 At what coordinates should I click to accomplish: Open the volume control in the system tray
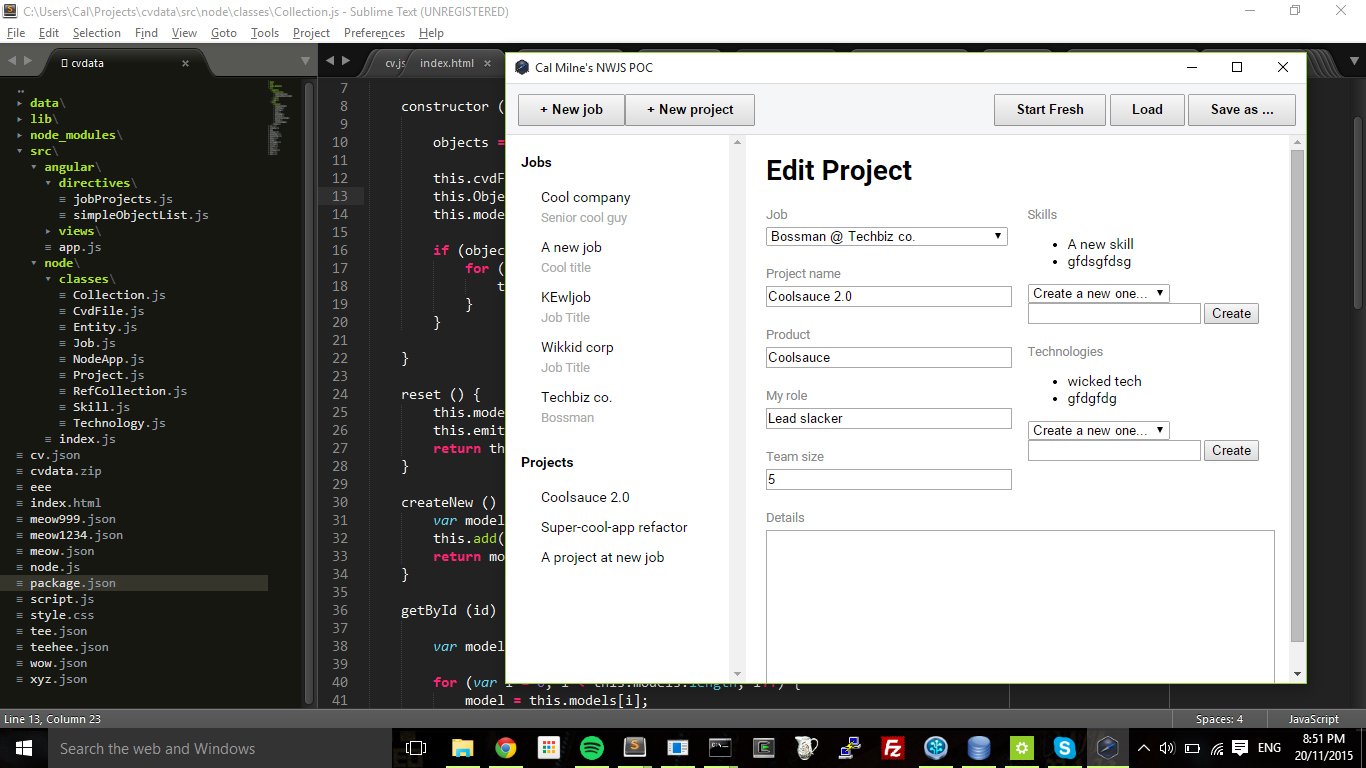point(1168,747)
